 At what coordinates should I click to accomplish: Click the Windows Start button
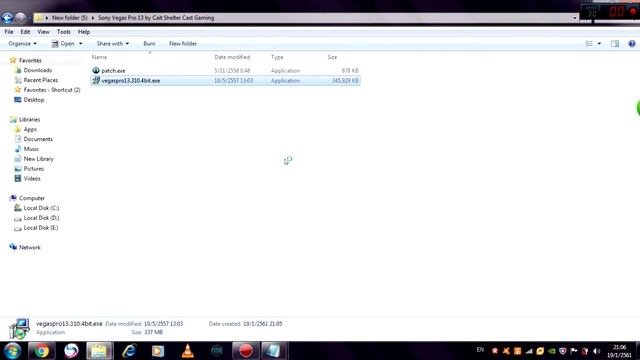click(x=12, y=351)
